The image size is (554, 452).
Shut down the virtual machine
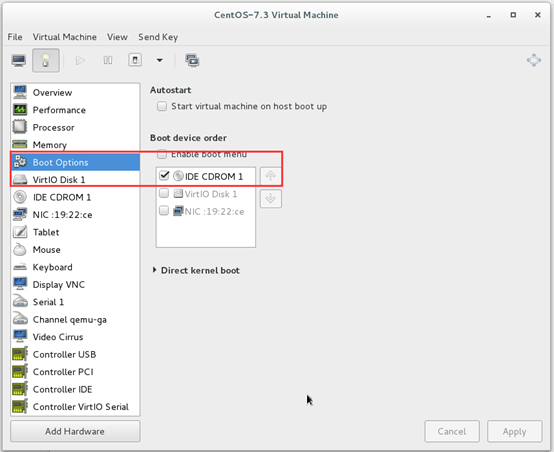pos(135,60)
